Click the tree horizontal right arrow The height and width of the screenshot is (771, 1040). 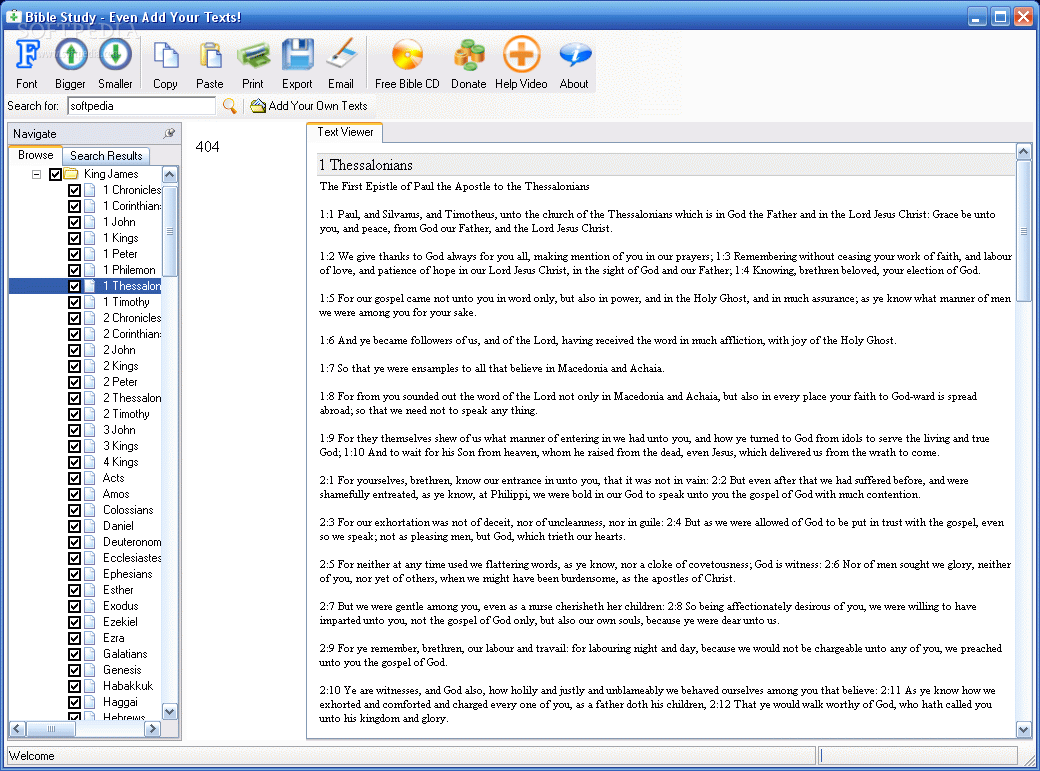pyautogui.click(x=153, y=729)
